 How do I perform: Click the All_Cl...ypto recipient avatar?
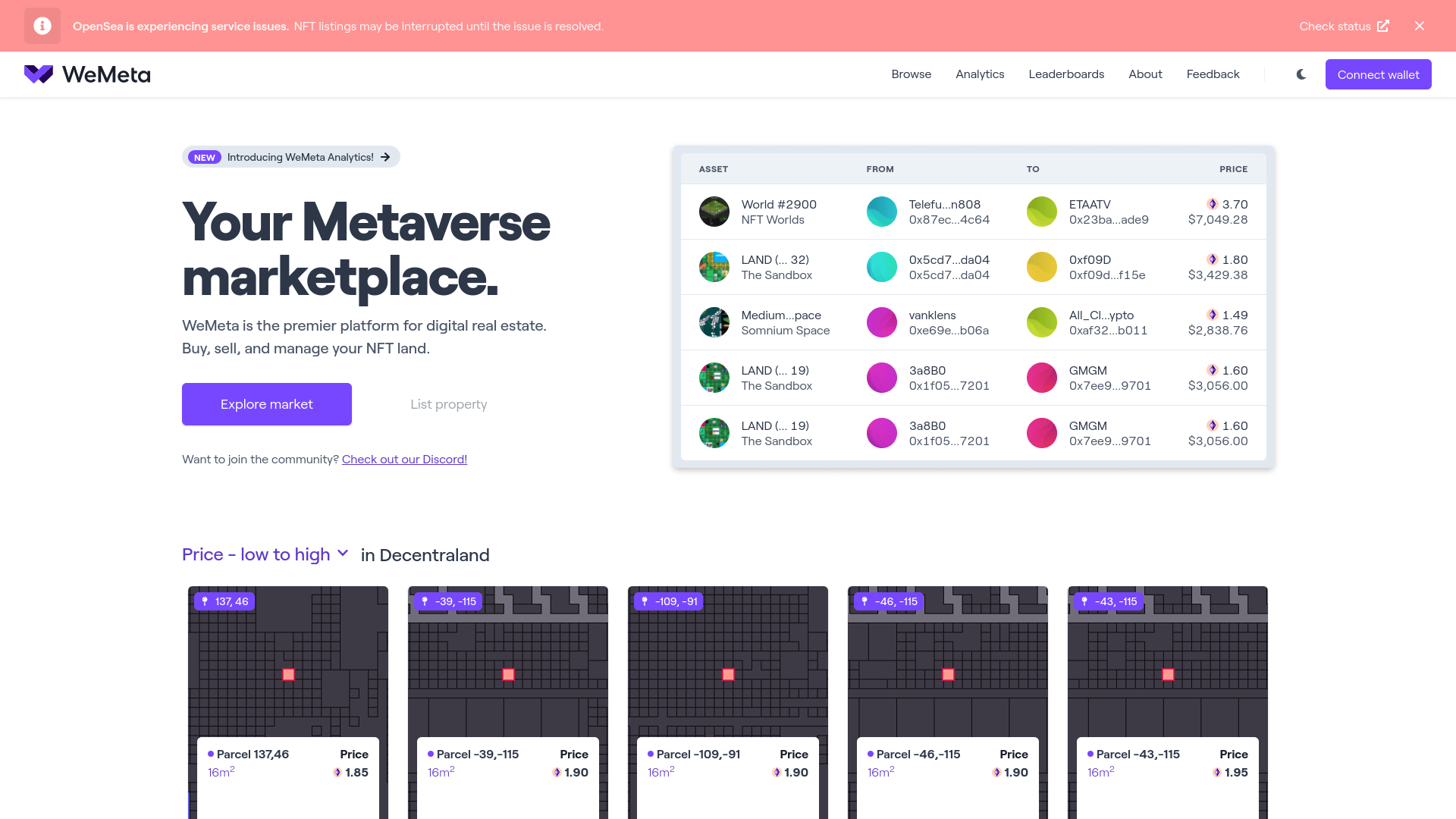click(x=1042, y=322)
